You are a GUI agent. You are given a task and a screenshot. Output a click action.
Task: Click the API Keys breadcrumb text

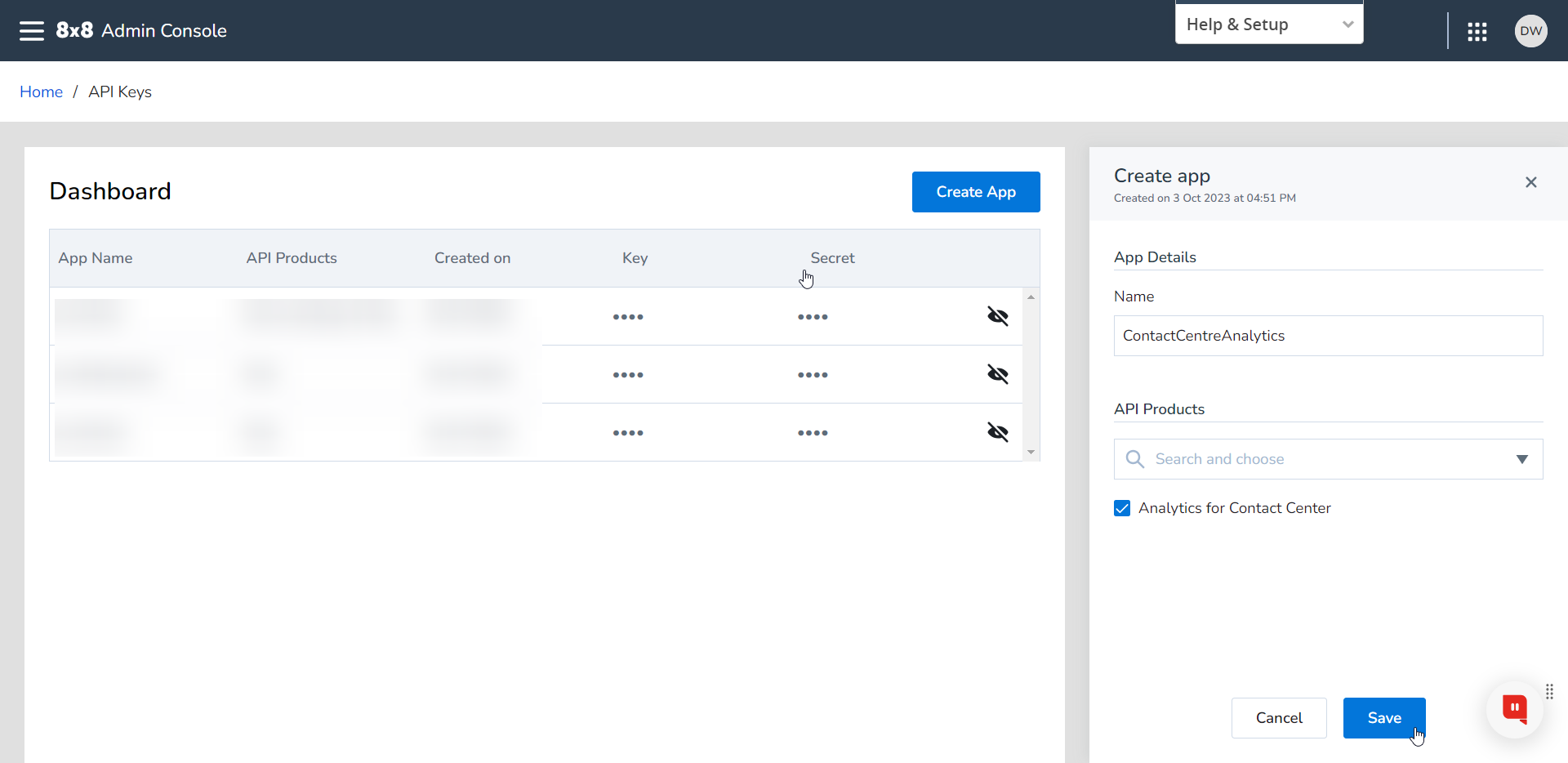click(x=120, y=91)
